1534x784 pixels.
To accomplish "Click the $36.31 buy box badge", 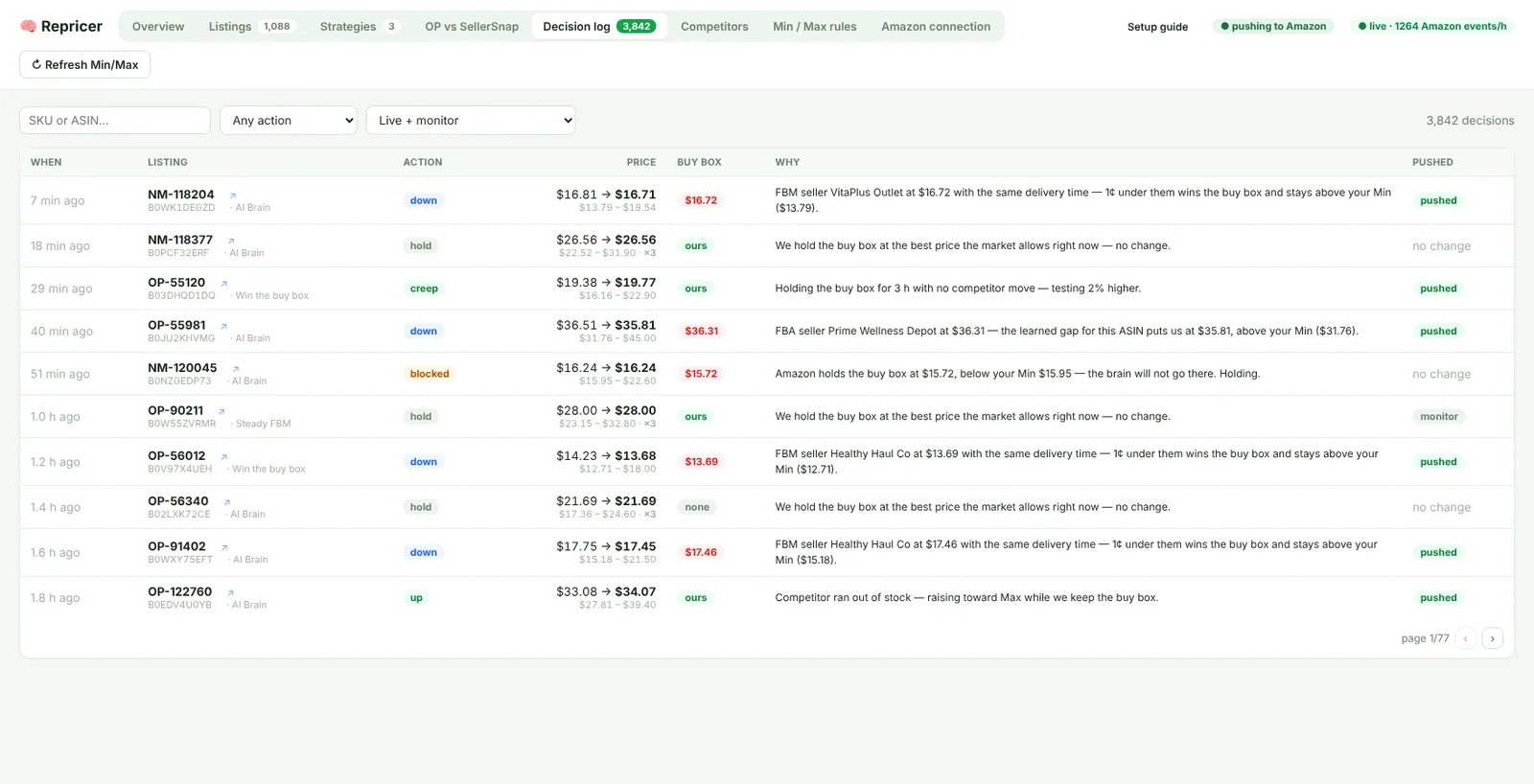I will click(702, 332).
